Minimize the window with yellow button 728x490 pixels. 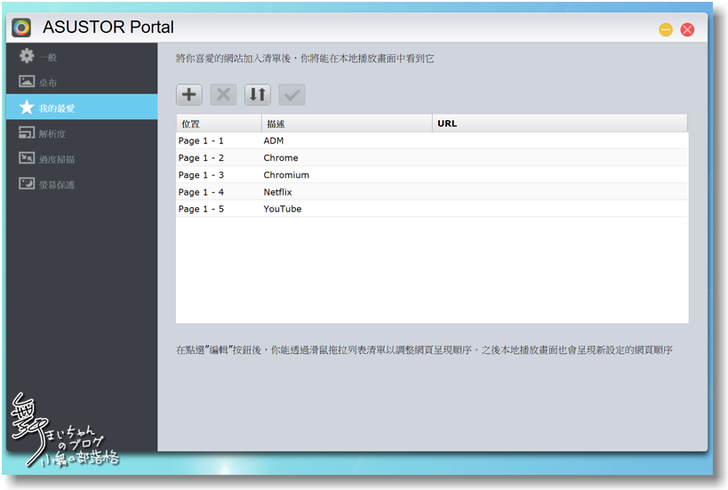click(665, 30)
